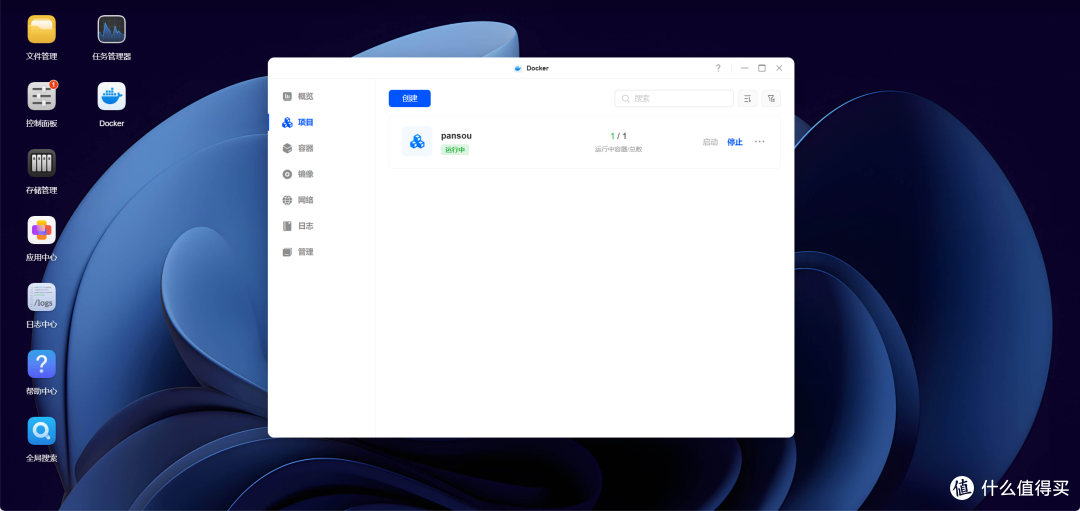Viewport: 1080px width, 511px height.
Task: Click the 1 / 1 container count
Action: coord(619,136)
